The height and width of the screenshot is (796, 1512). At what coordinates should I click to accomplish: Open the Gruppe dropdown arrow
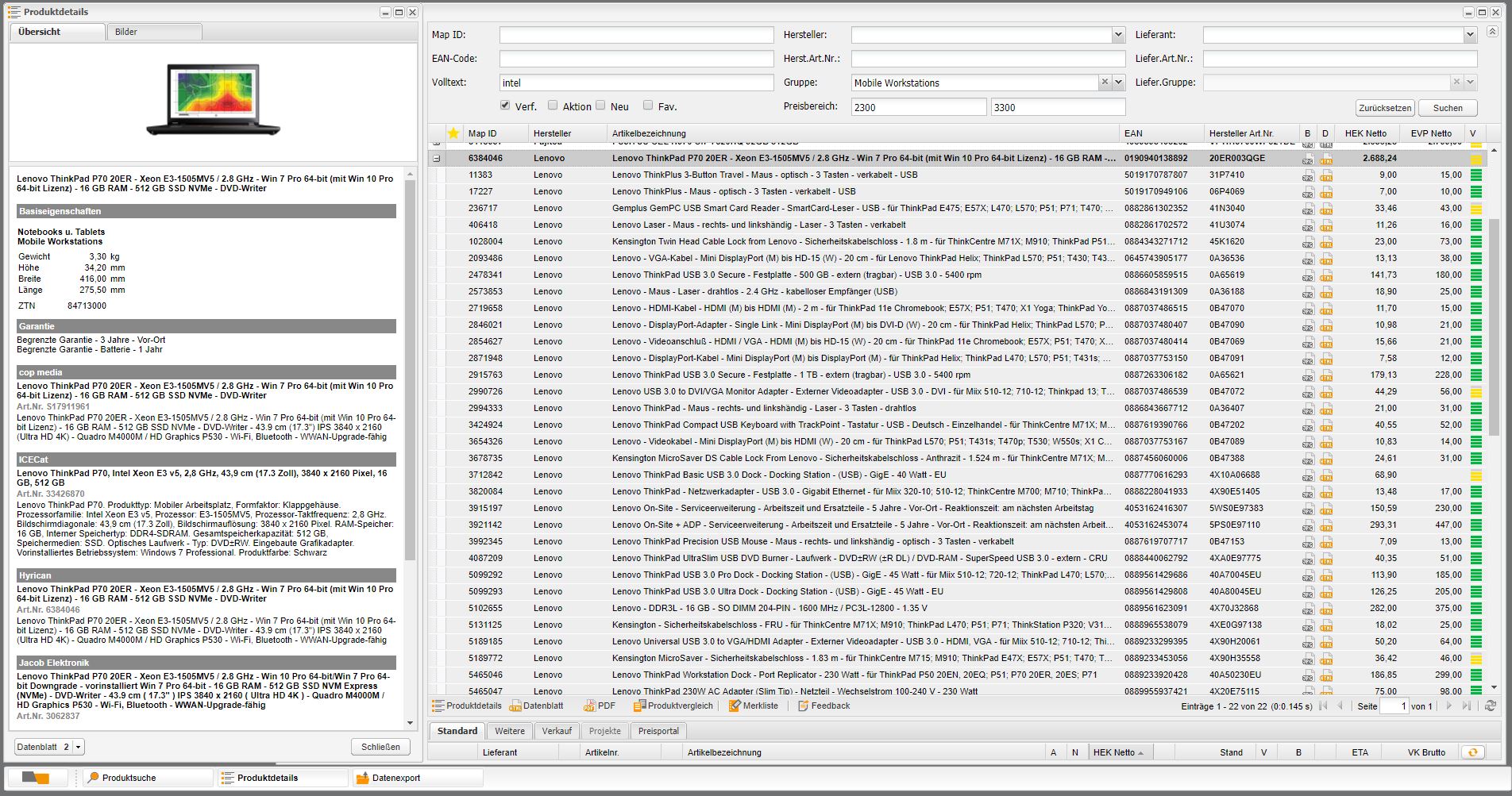pos(1118,82)
